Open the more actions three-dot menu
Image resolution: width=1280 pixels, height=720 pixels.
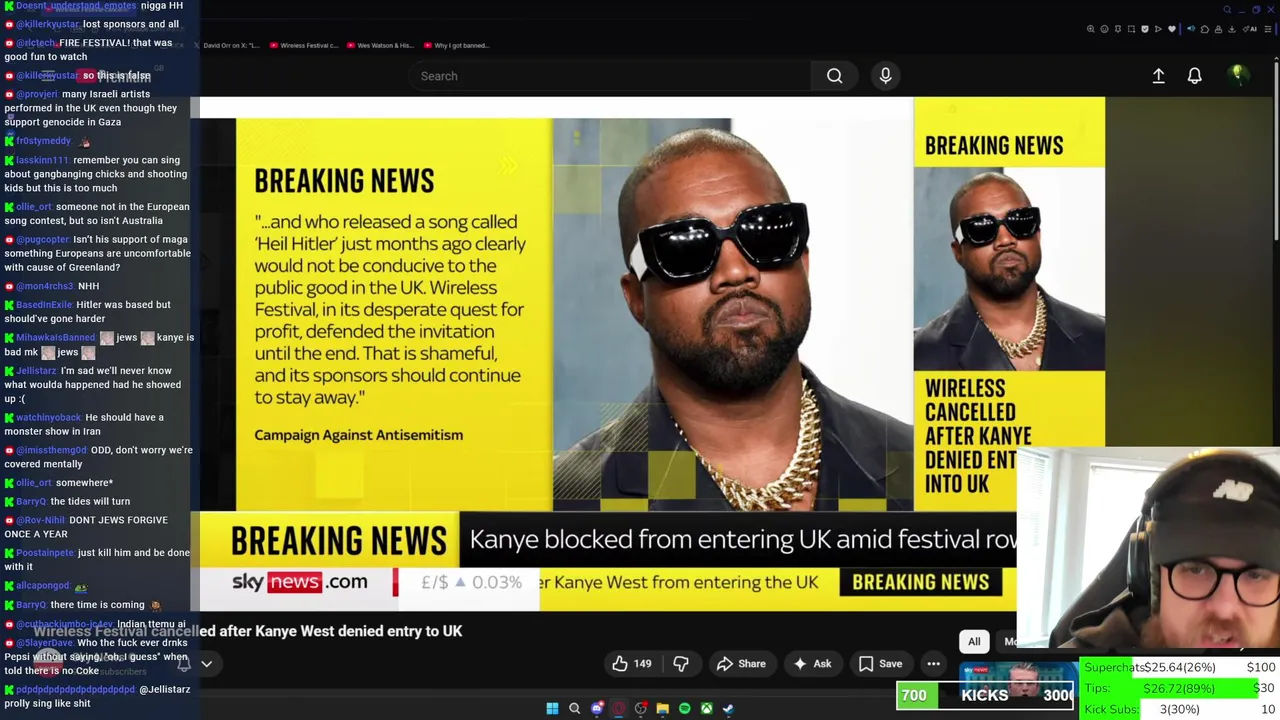point(933,664)
